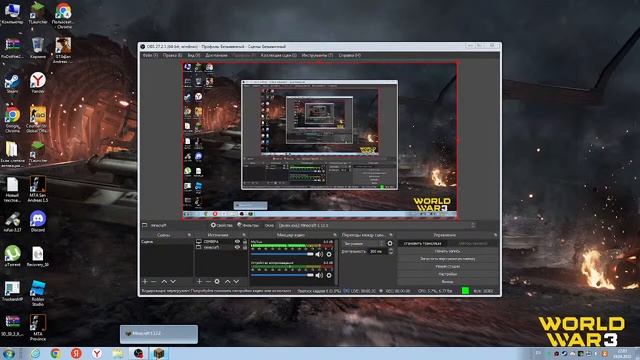The width and height of the screenshot is (640, 360).
Task: Pop out the Сцены dock panel
Action: (189, 235)
